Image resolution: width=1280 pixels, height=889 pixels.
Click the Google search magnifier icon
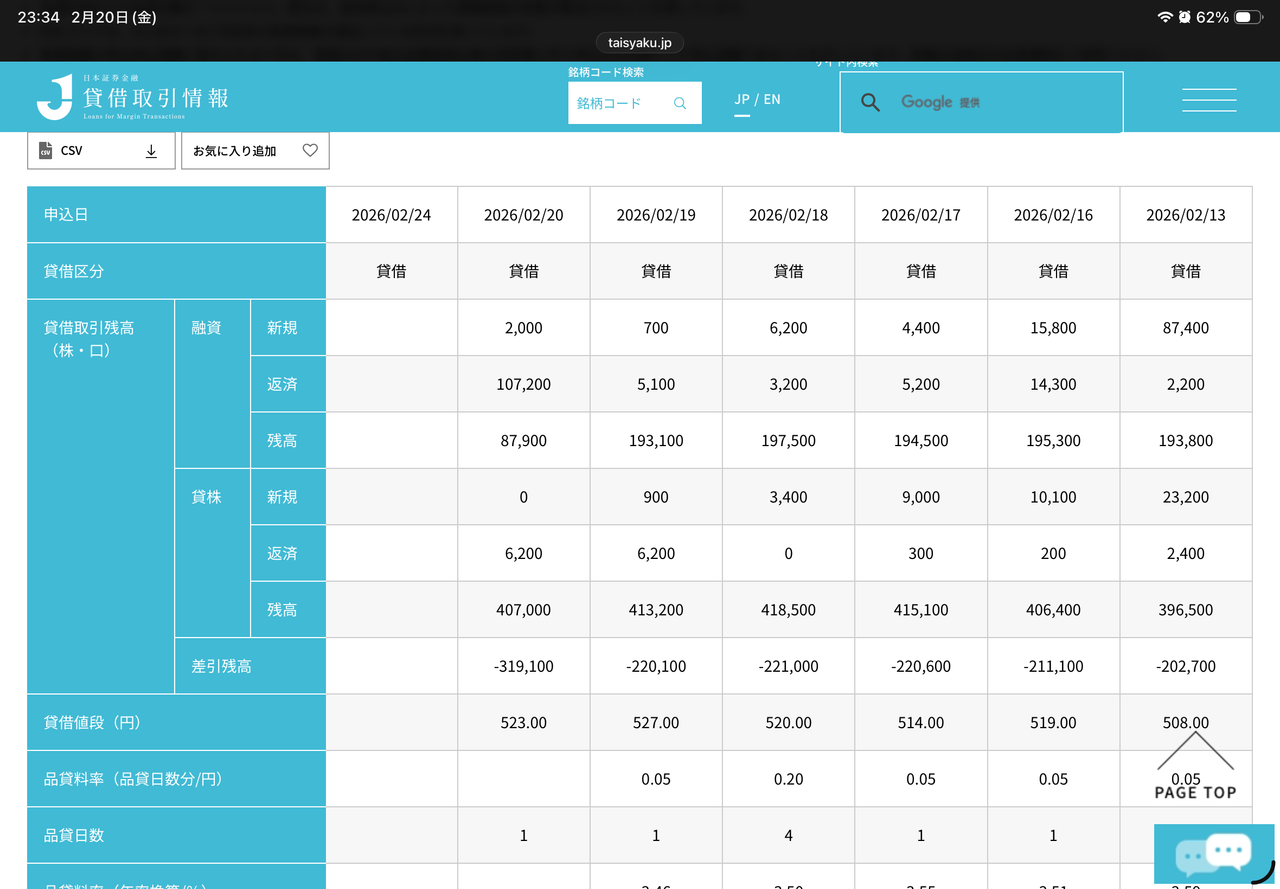tap(870, 102)
